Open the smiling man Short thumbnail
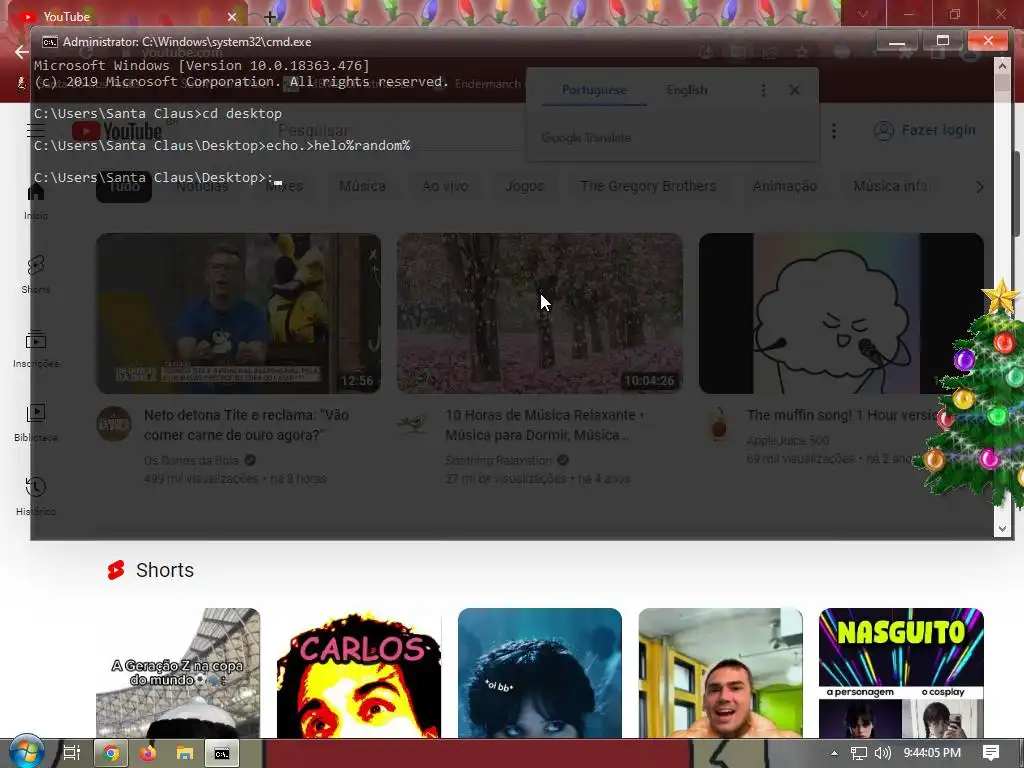1024x768 pixels. coord(720,673)
